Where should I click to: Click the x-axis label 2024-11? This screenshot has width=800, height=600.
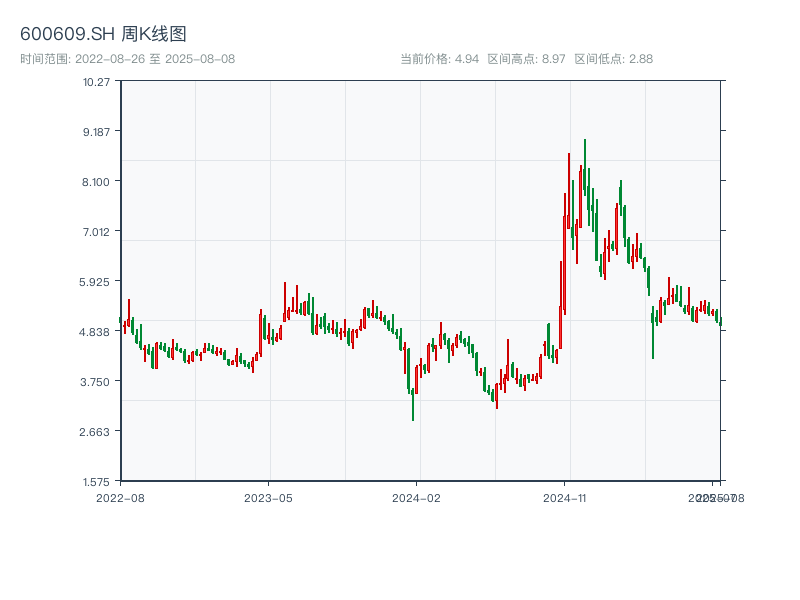click(x=564, y=498)
